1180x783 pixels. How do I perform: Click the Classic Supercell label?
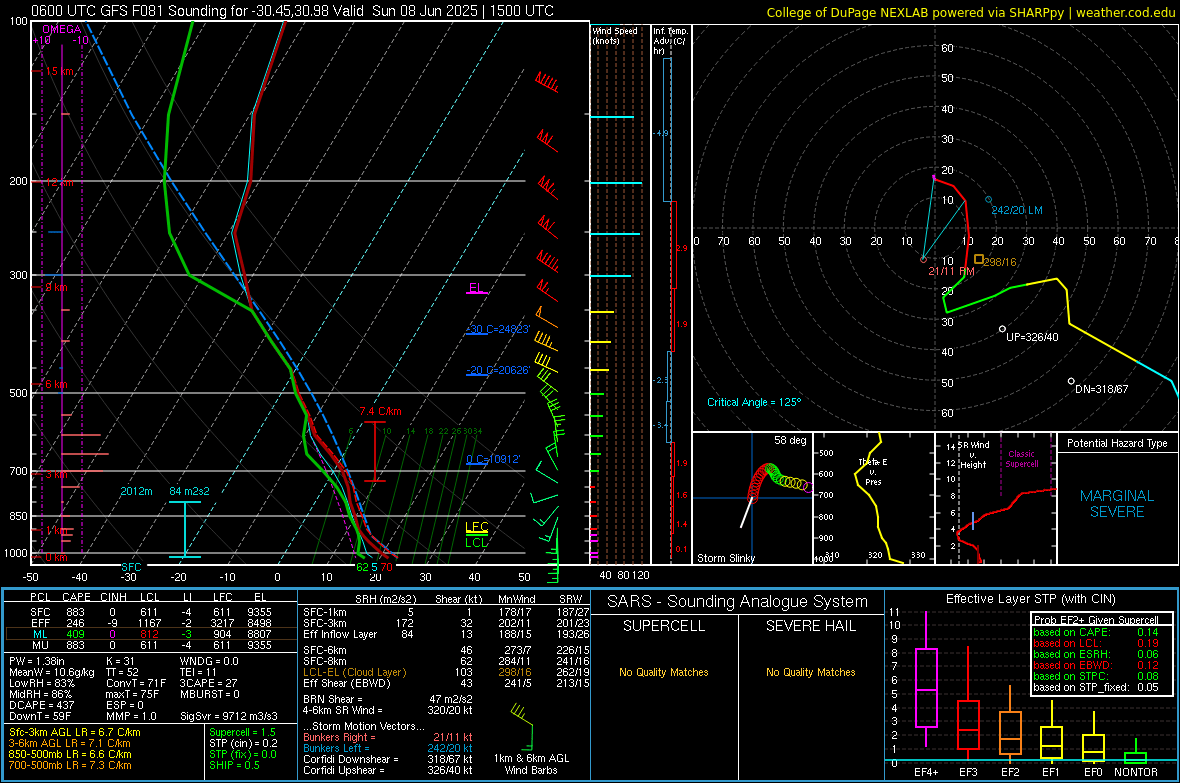coord(1021,459)
